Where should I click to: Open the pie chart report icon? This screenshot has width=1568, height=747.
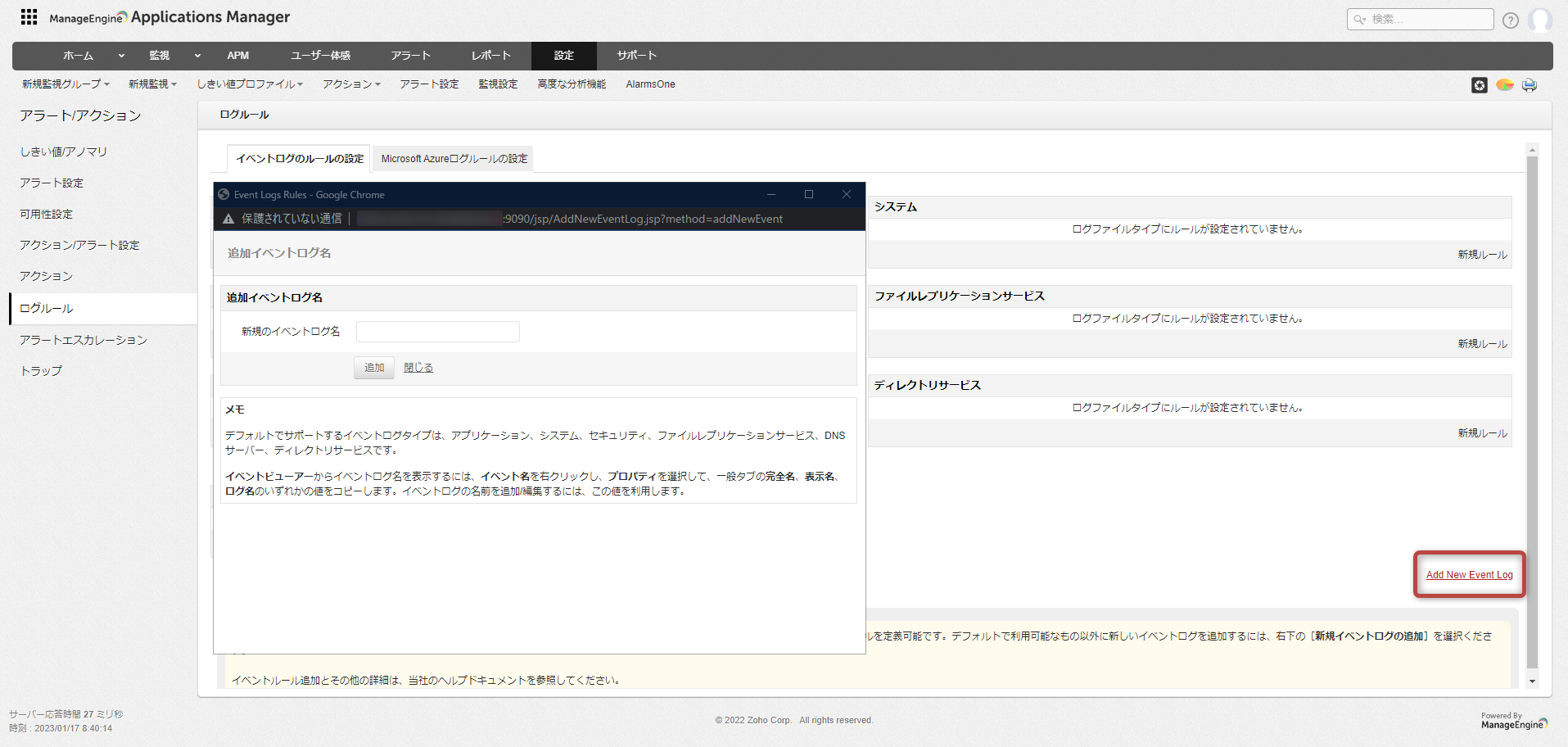[1504, 85]
